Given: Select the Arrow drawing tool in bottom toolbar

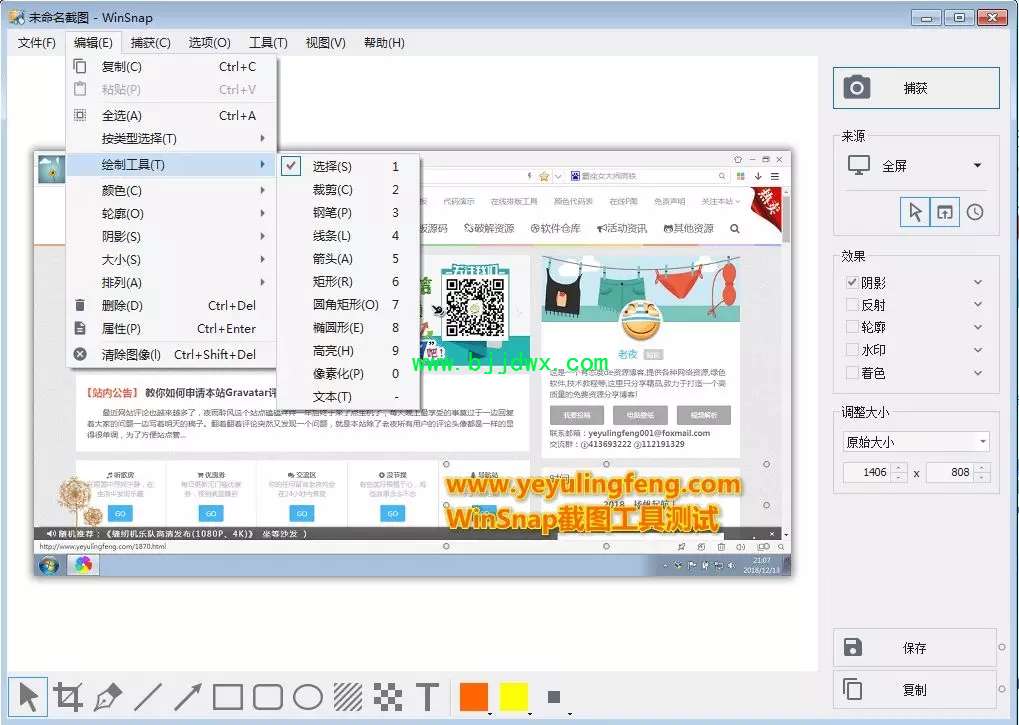Looking at the screenshot, I should [x=188, y=697].
